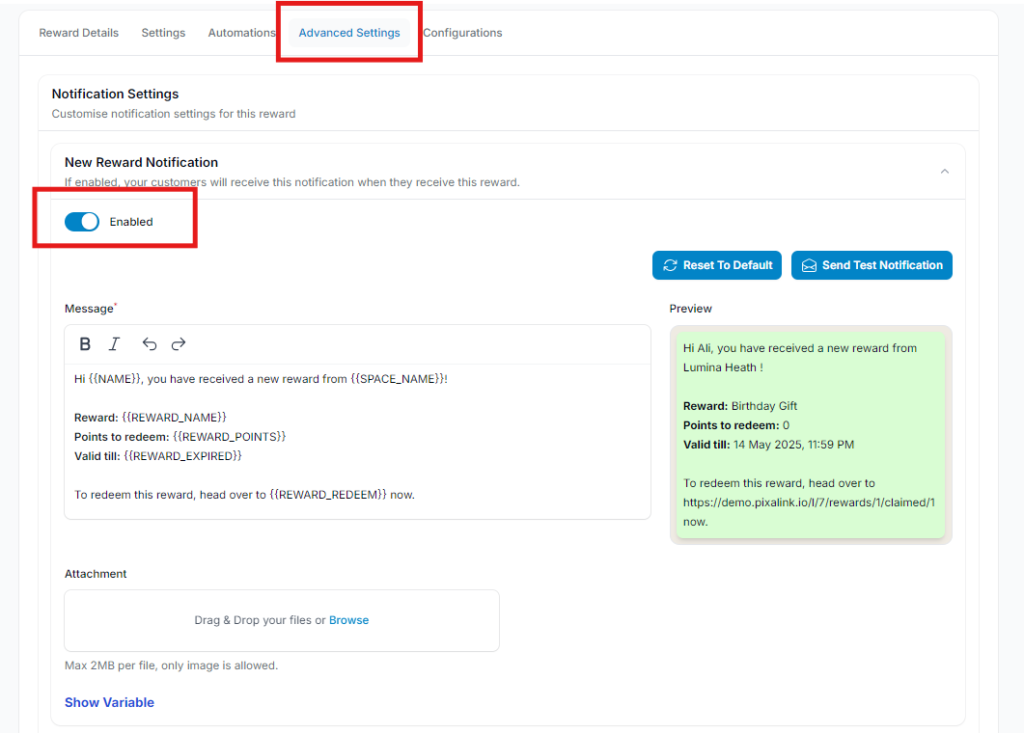
Task: Click the Reset To Default button
Action: click(716, 265)
